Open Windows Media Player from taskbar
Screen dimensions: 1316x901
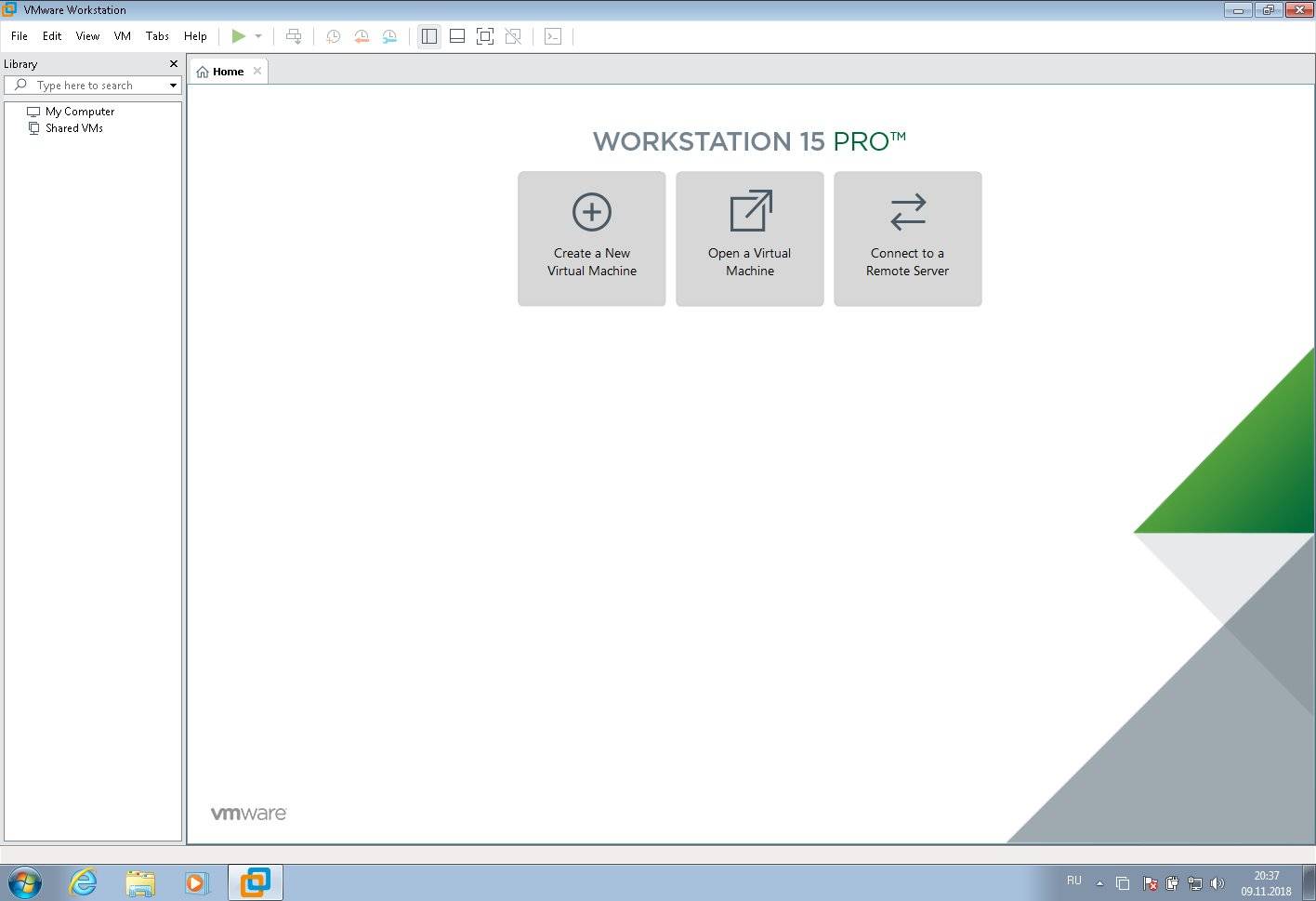(x=196, y=882)
